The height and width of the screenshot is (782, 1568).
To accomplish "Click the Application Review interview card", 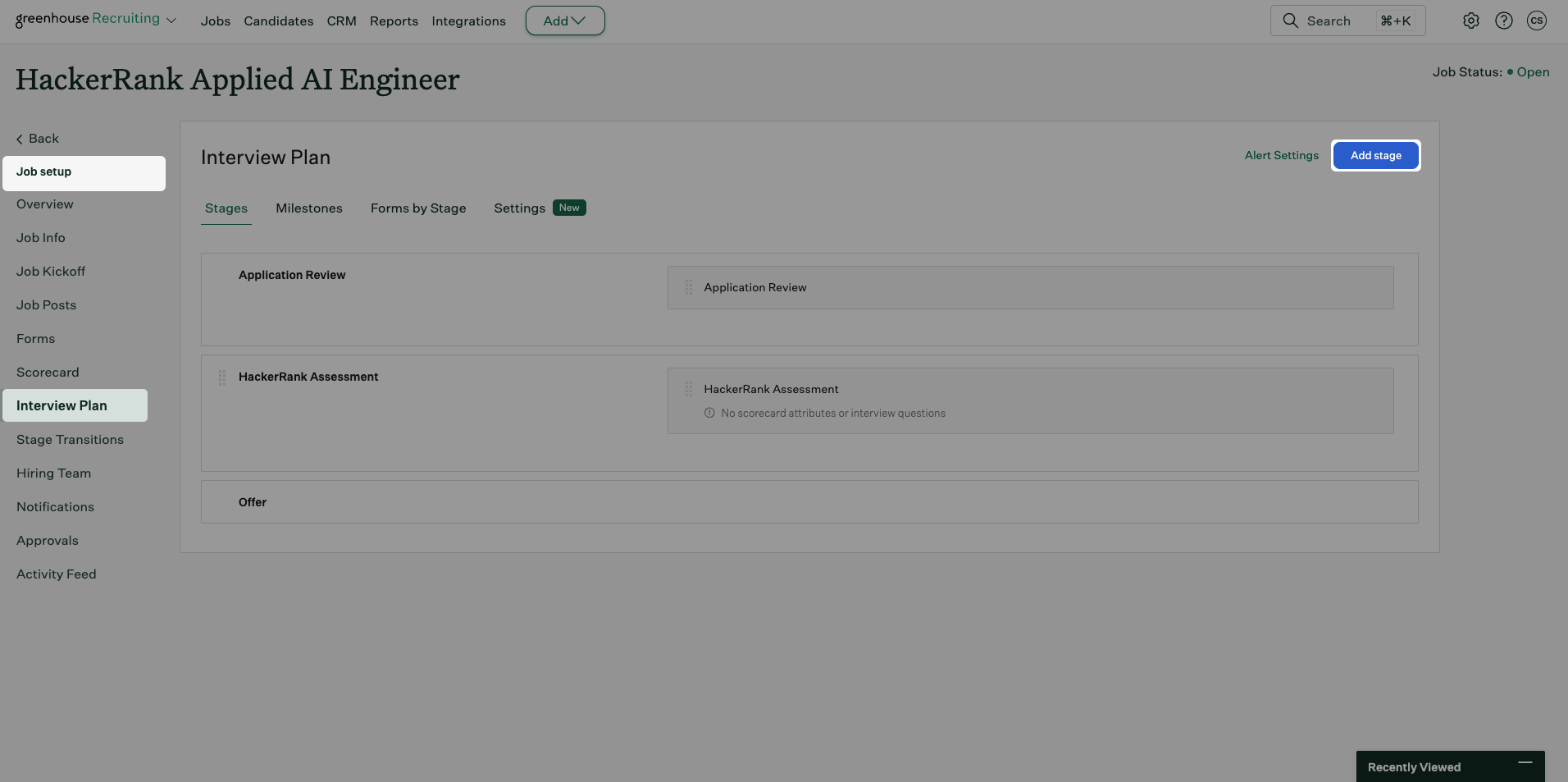I will coord(1031,287).
